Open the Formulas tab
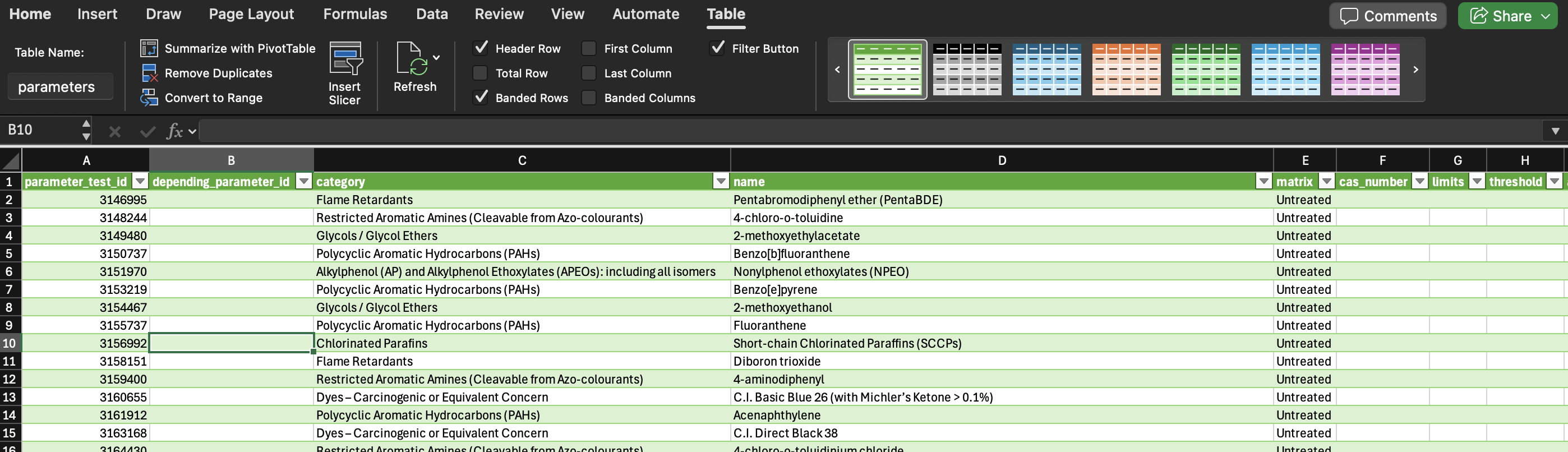Image resolution: width=1568 pixels, height=452 pixels. pos(355,14)
